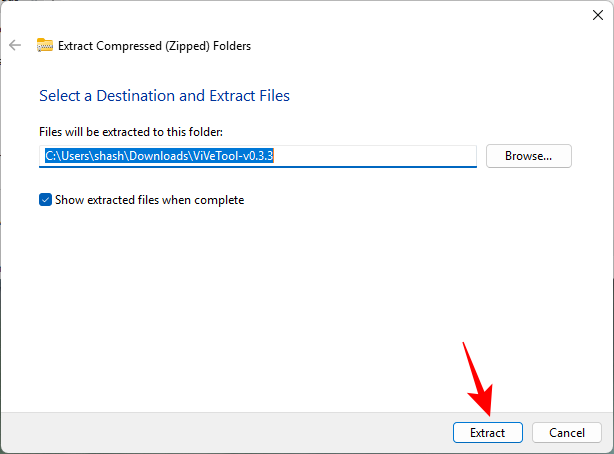
Task: Cancel the extraction dialog
Action: 567,432
